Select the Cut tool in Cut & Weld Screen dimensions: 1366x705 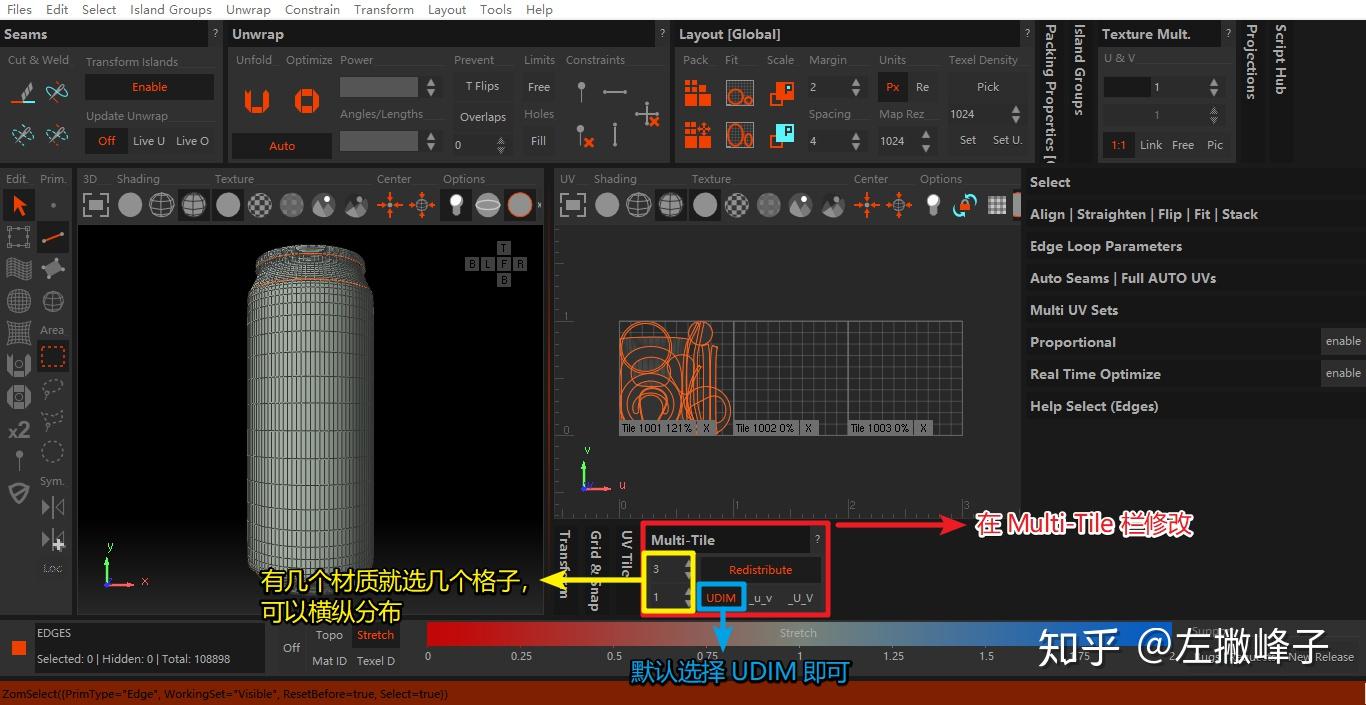(x=25, y=92)
